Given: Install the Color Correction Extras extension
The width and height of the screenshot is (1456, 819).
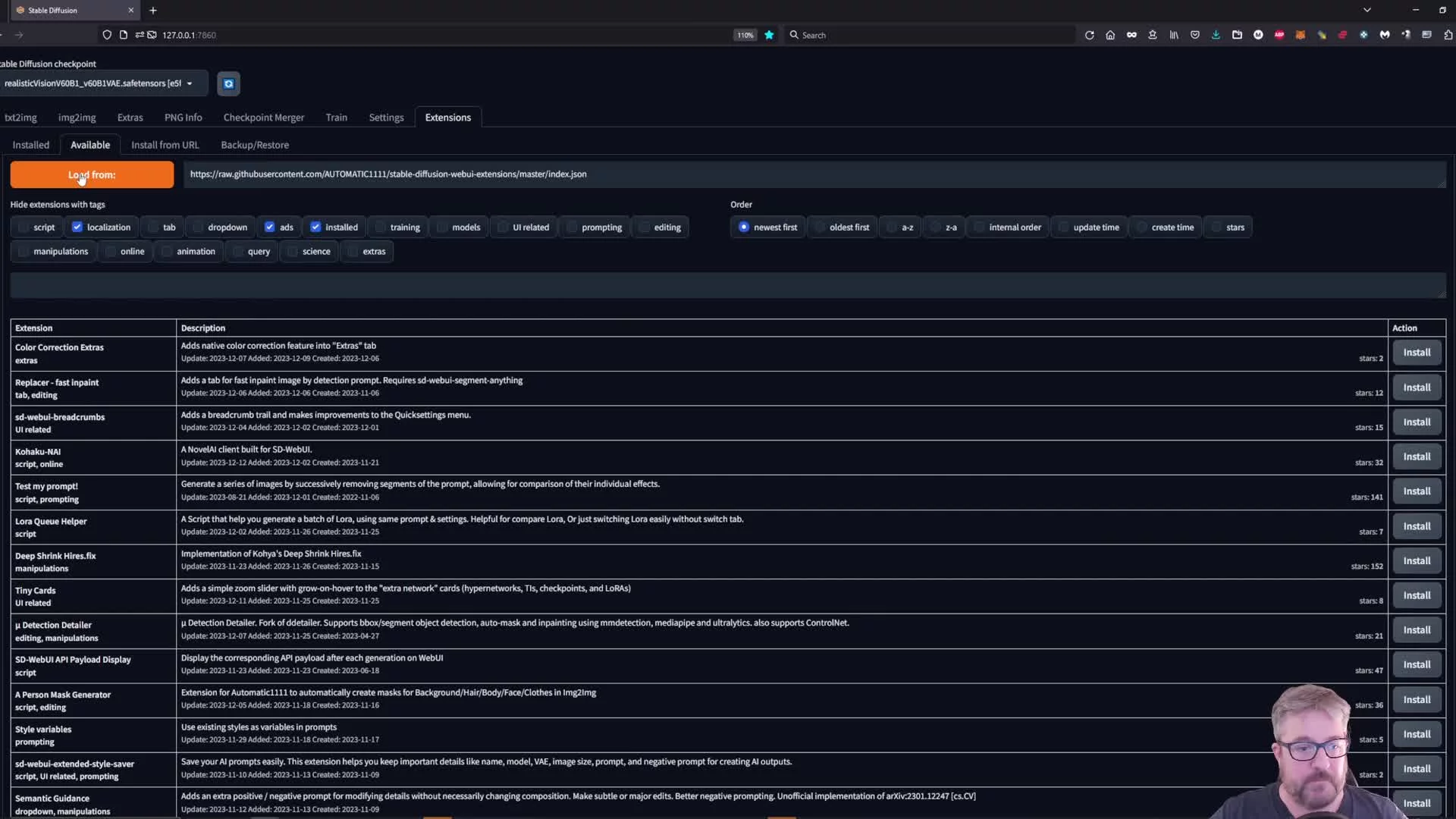Looking at the screenshot, I should tap(1416, 353).
